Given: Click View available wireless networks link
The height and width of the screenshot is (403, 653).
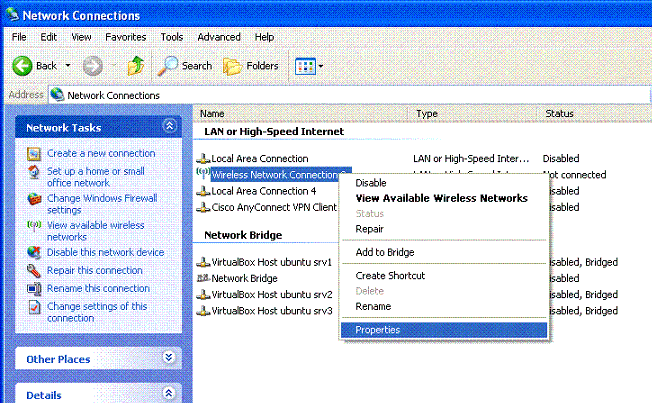Looking at the screenshot, I should tap(95, 231).
